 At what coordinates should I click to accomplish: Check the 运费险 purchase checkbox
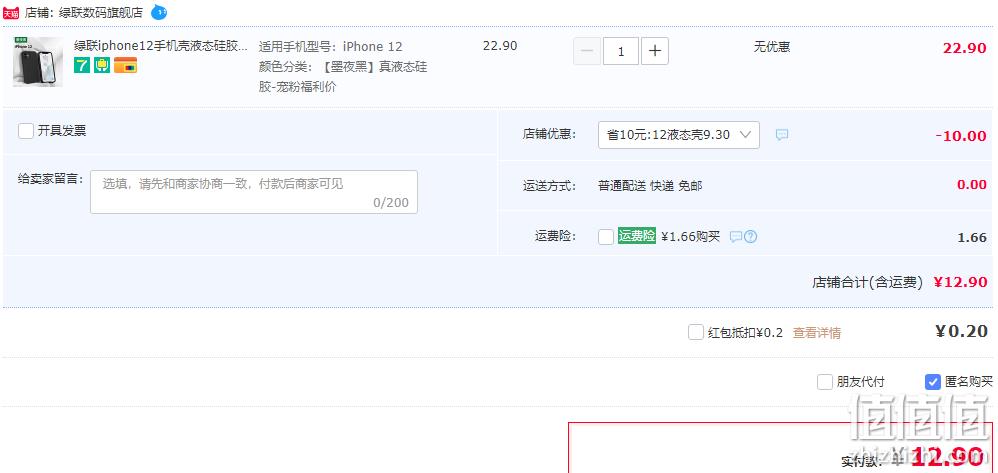pyautogui.click(x=606, y=237)
